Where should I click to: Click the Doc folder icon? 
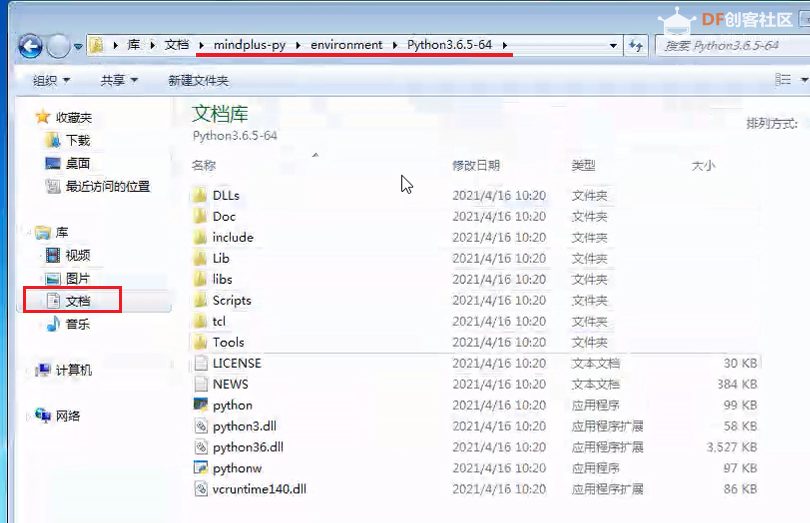point(200,217)
